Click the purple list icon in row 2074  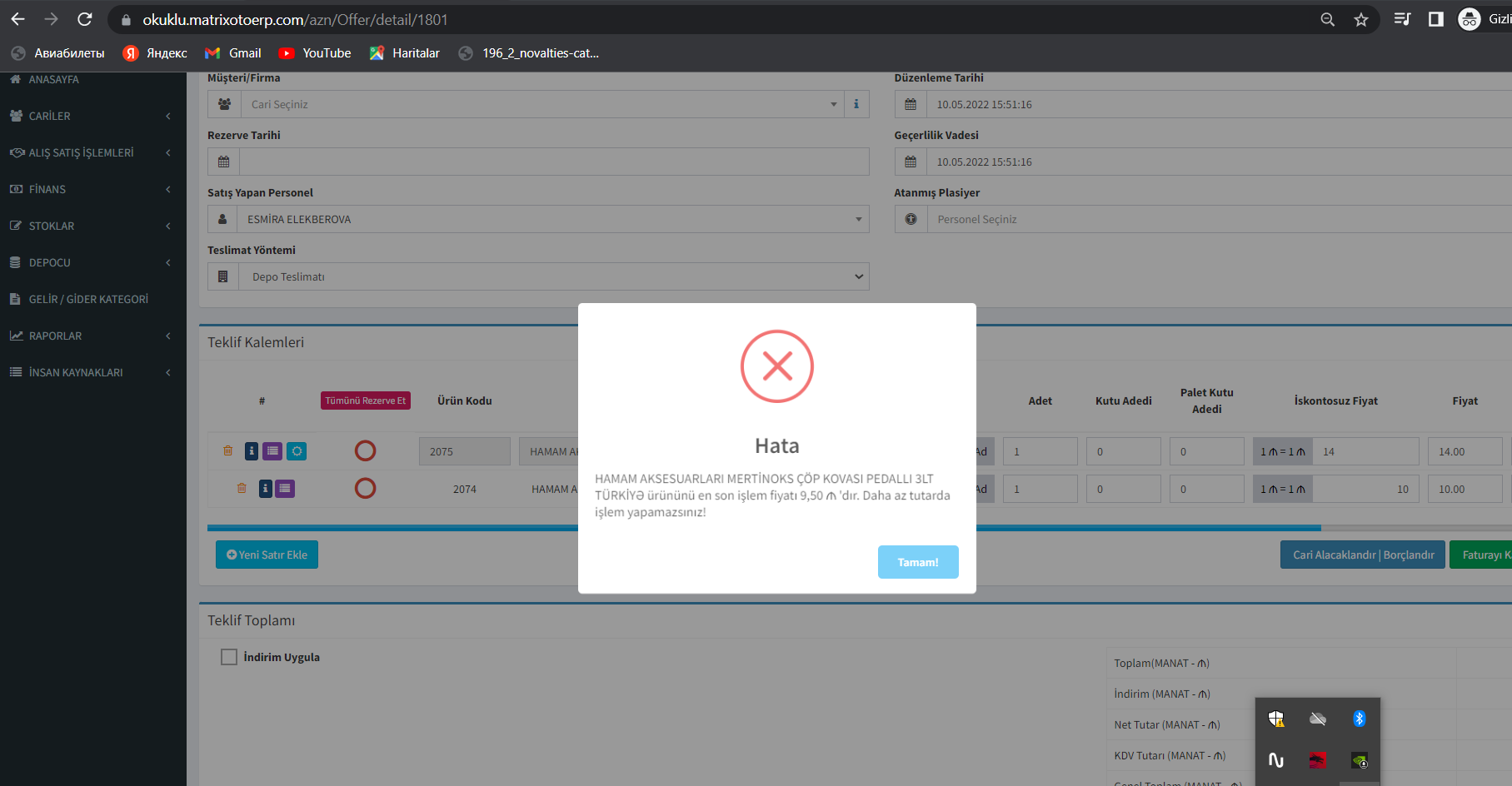tap(285, 489)
